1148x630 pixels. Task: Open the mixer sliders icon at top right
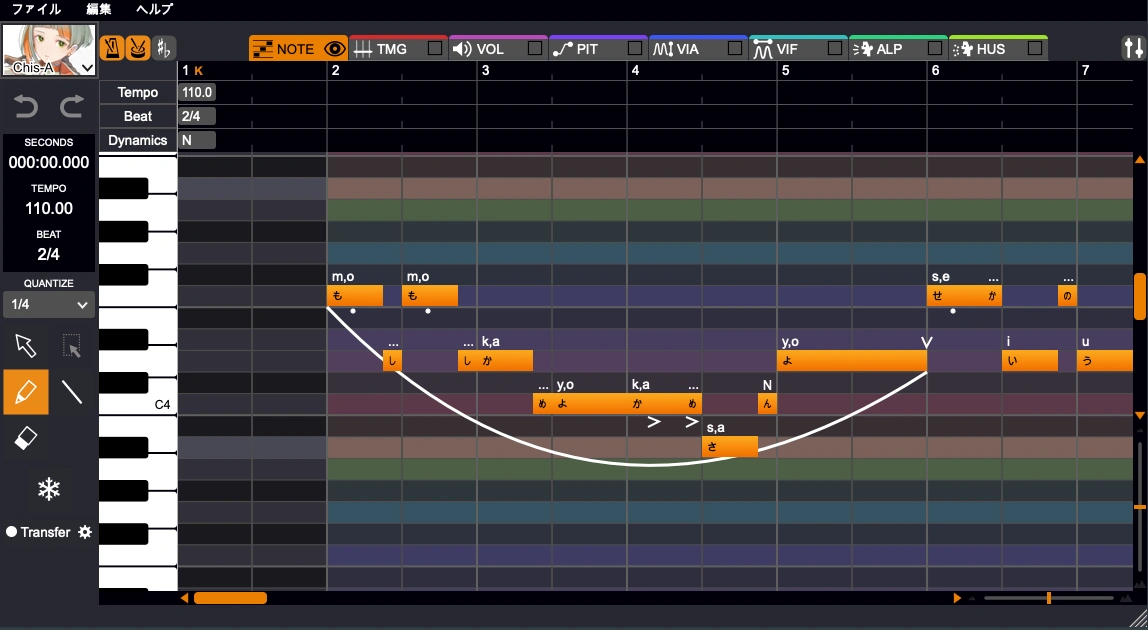tap(1133, 48)
